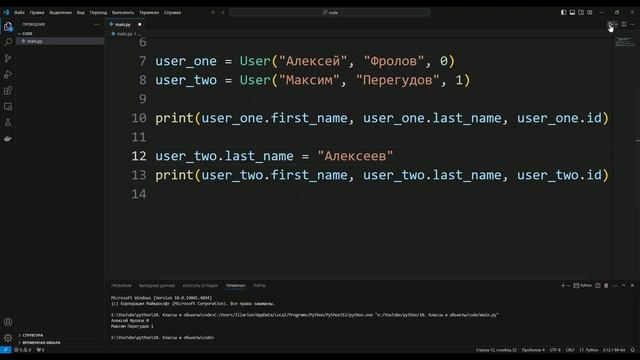Click the command center search box

click(x=330, y=13)
